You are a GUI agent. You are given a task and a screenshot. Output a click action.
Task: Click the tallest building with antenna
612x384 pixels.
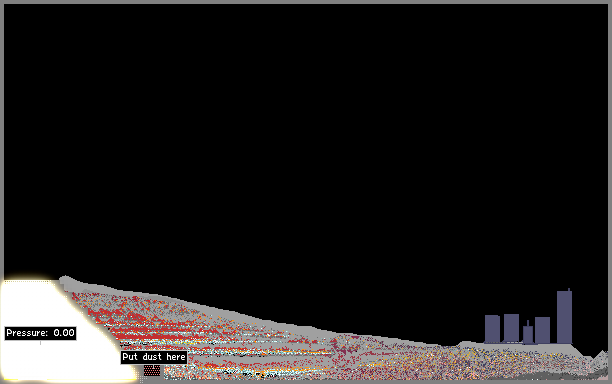coord(564,317)
